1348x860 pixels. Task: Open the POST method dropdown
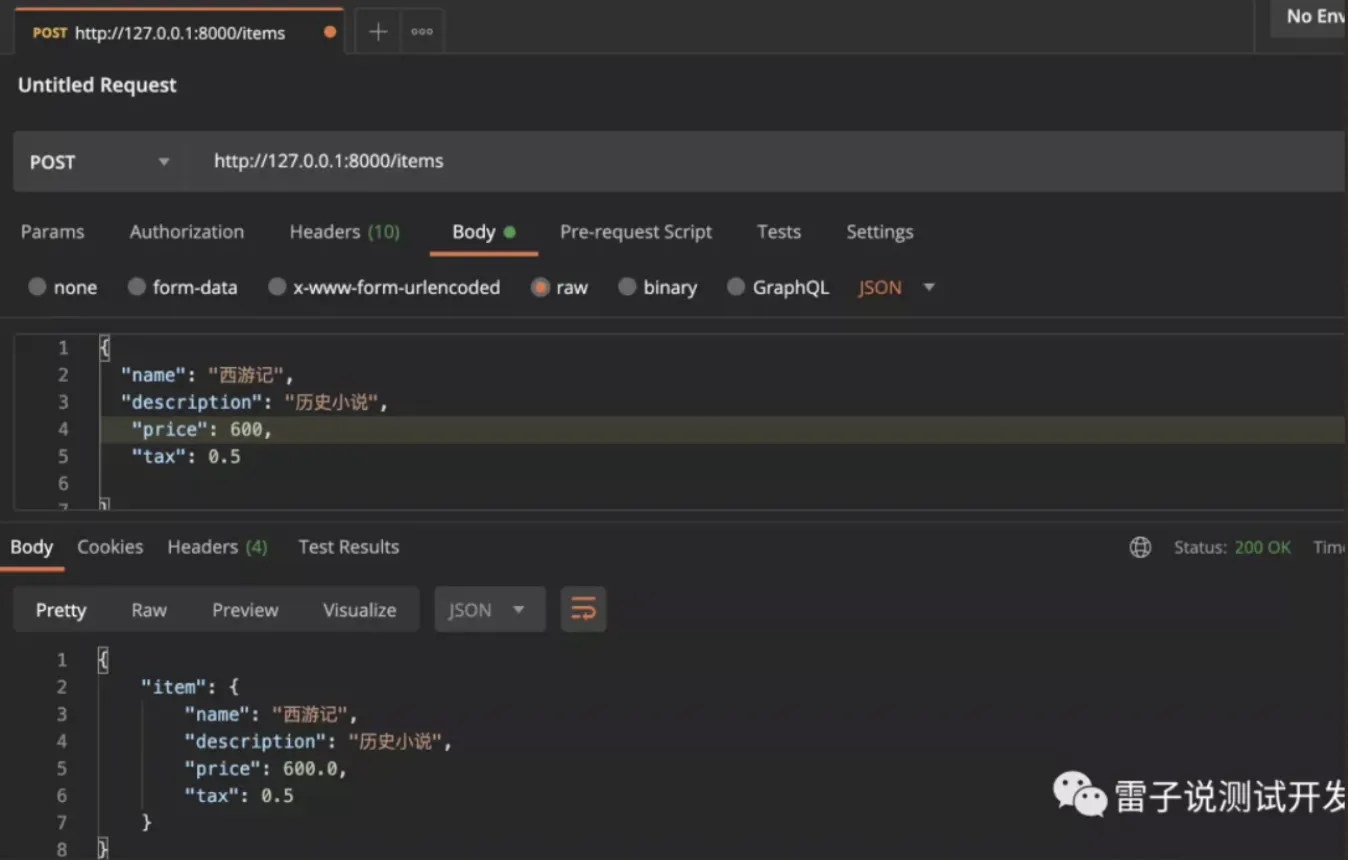pyautogui.click(x=99, y=161)
